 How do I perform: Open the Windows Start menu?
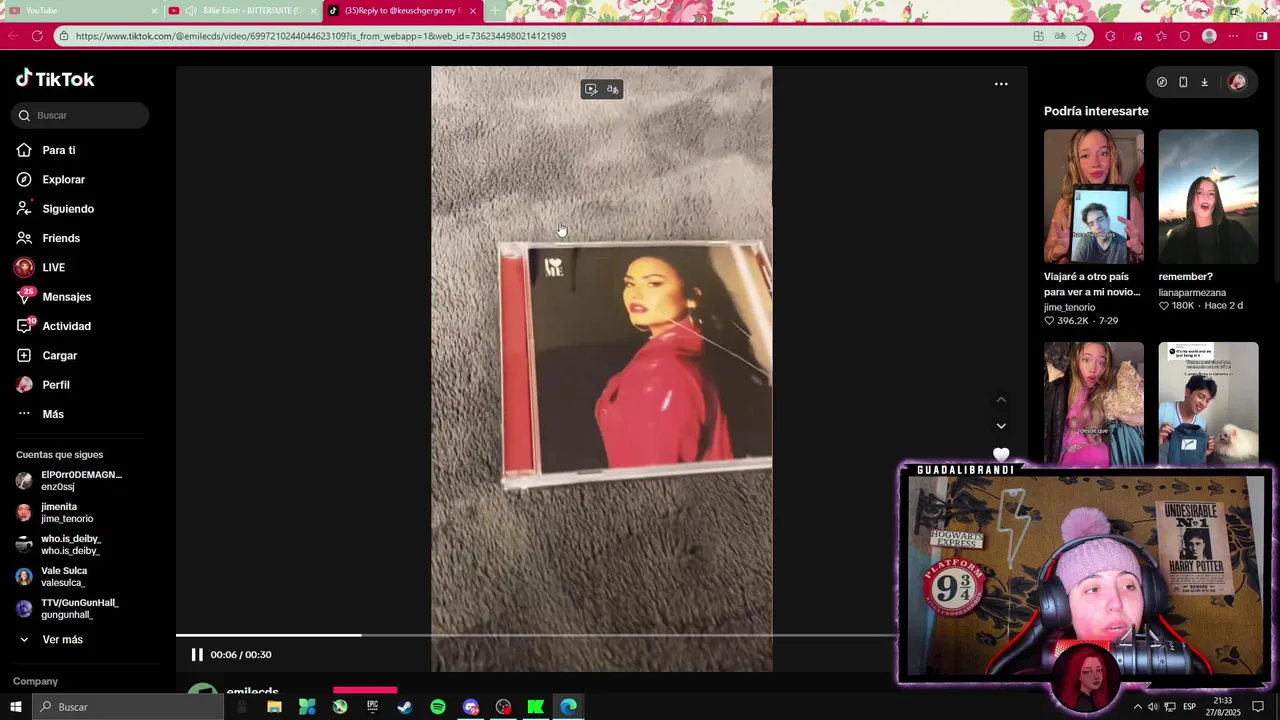pyautogui.click(x=15, y=707)
